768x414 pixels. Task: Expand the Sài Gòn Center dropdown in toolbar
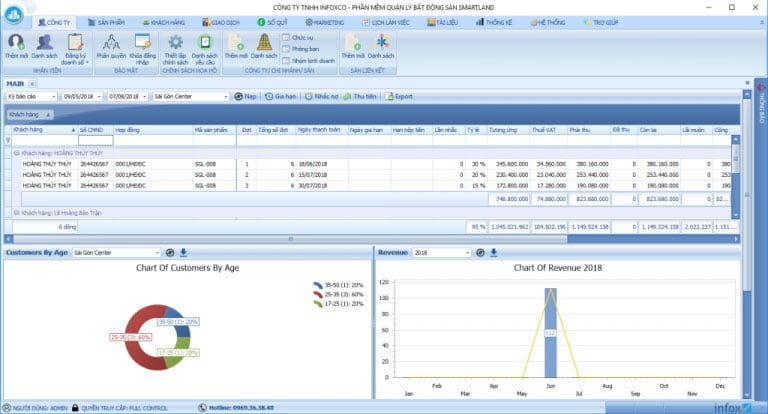pyautogui.click(x=225, y=96)
